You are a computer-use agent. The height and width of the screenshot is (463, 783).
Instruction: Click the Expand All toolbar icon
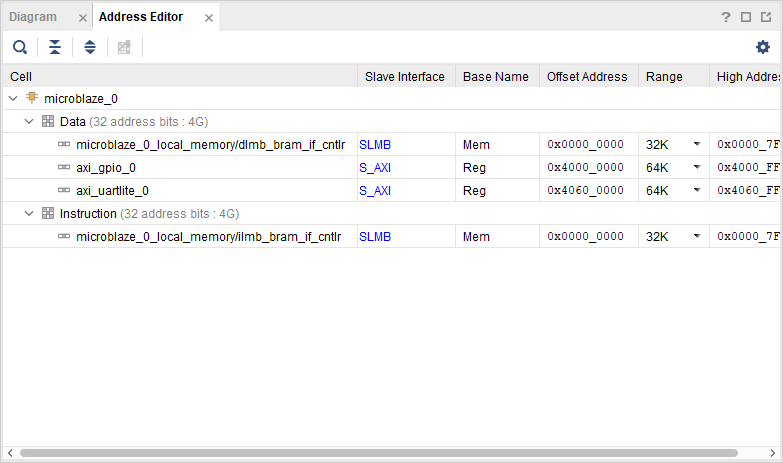[90, 47]
